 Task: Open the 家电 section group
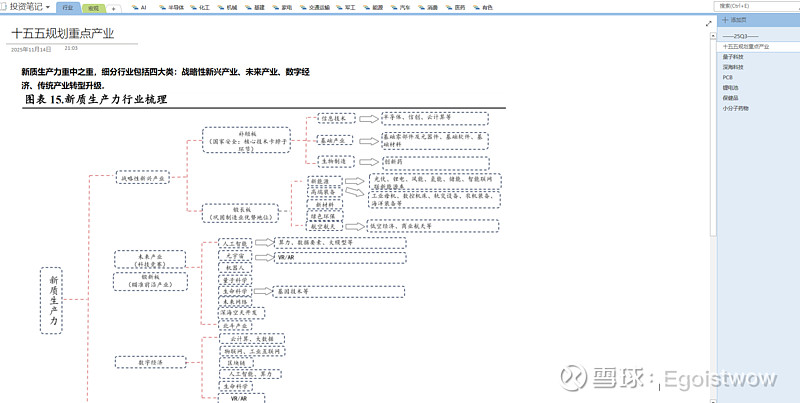click(x=283, y=8)
